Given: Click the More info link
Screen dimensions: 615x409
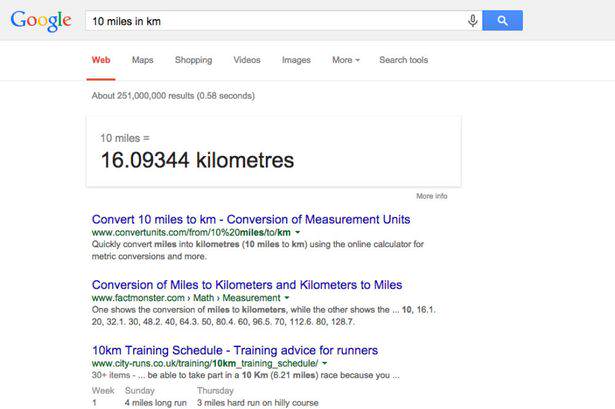Looking at the screenshot, I should tap(432, 196).
